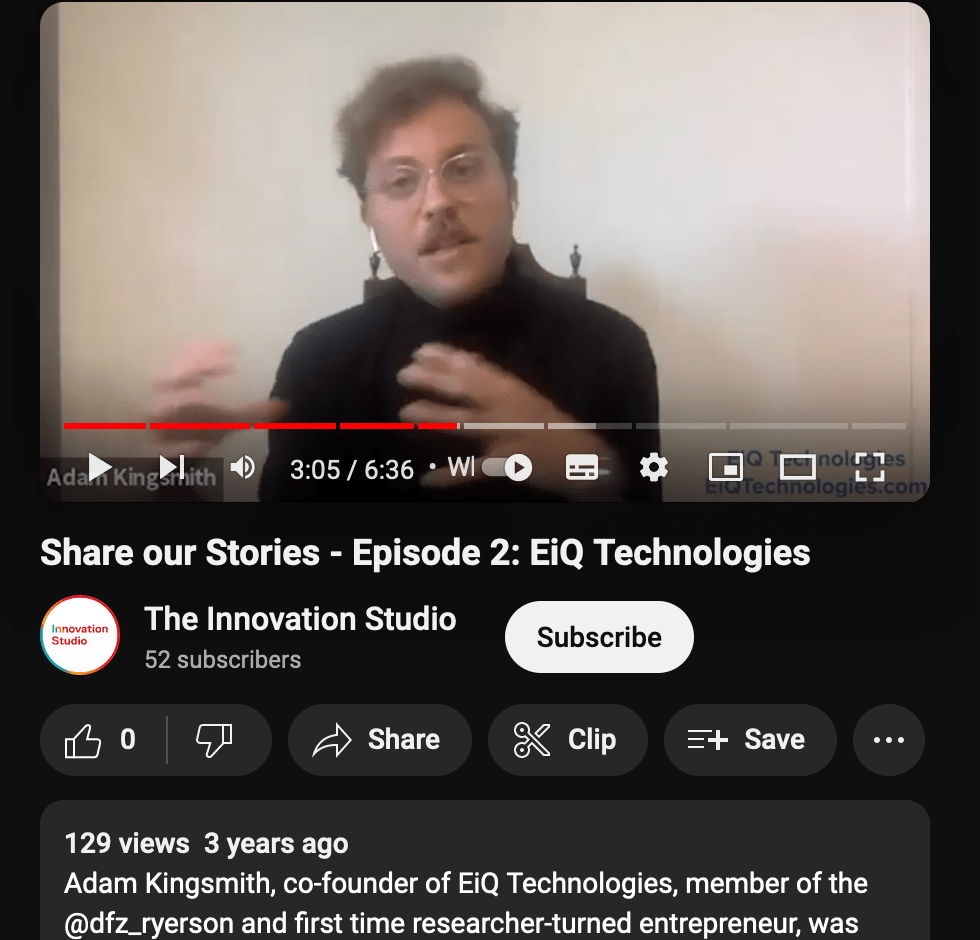The image size is (980, 940).
Task: Skip to the next video
Action: tap(172, 468)
